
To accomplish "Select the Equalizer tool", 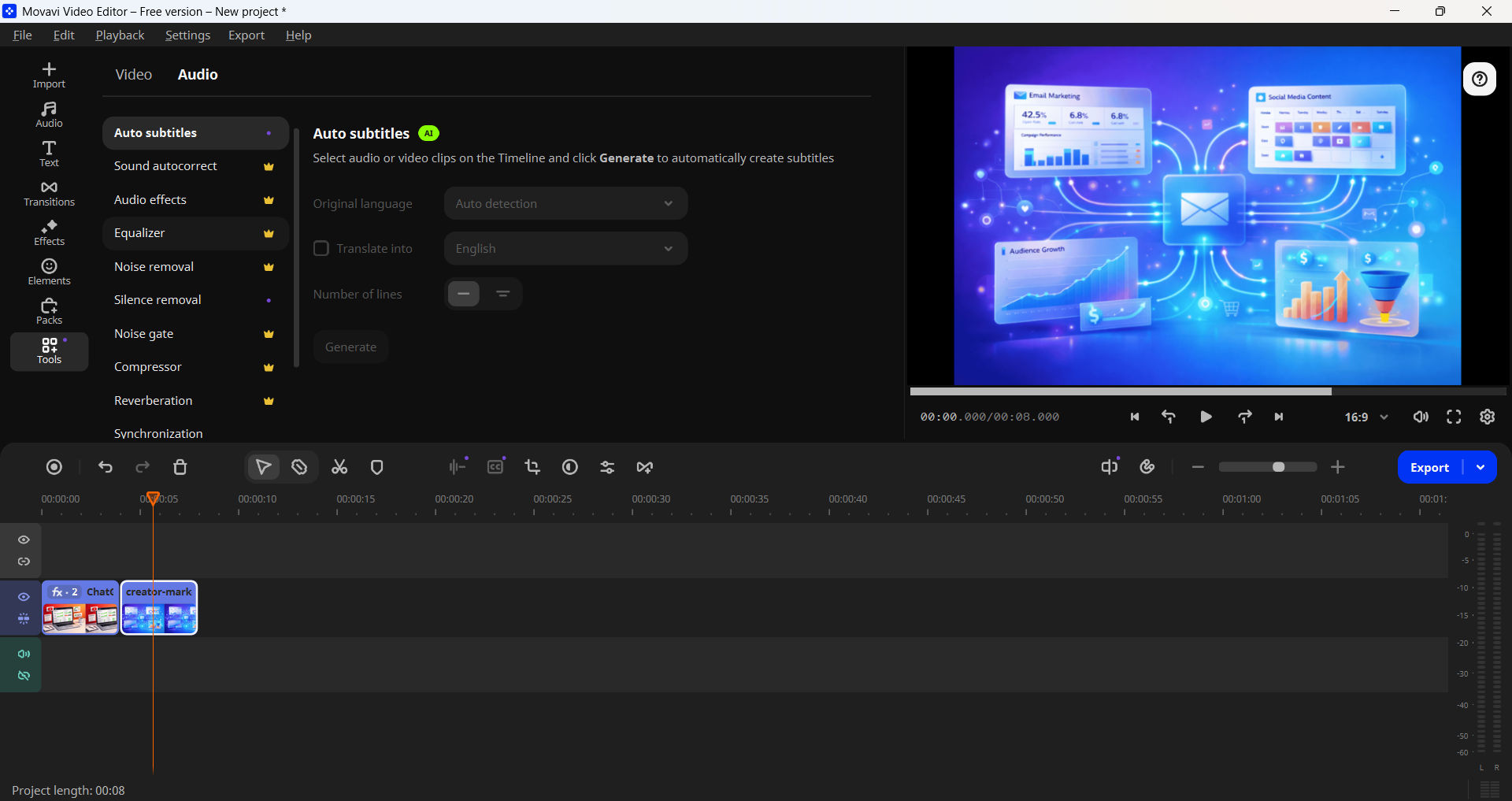I will pos(195,233).
